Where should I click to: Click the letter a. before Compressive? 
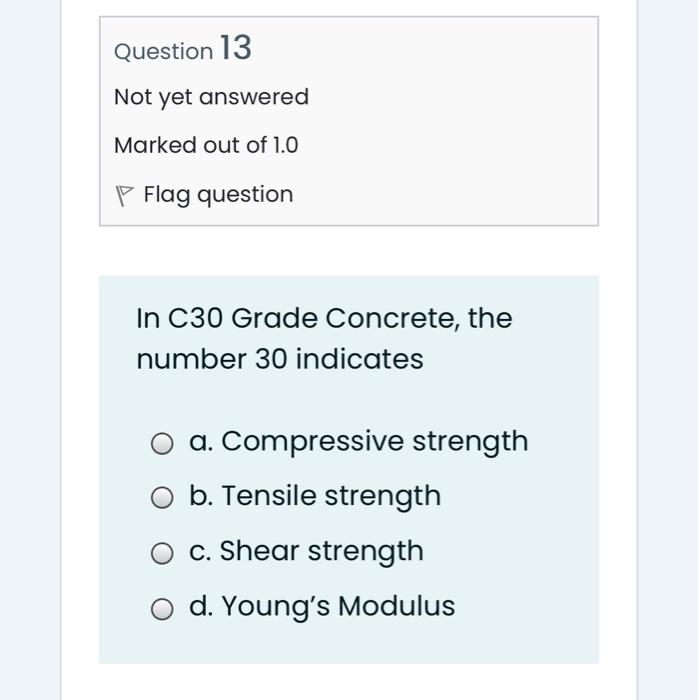pos(200,442)
